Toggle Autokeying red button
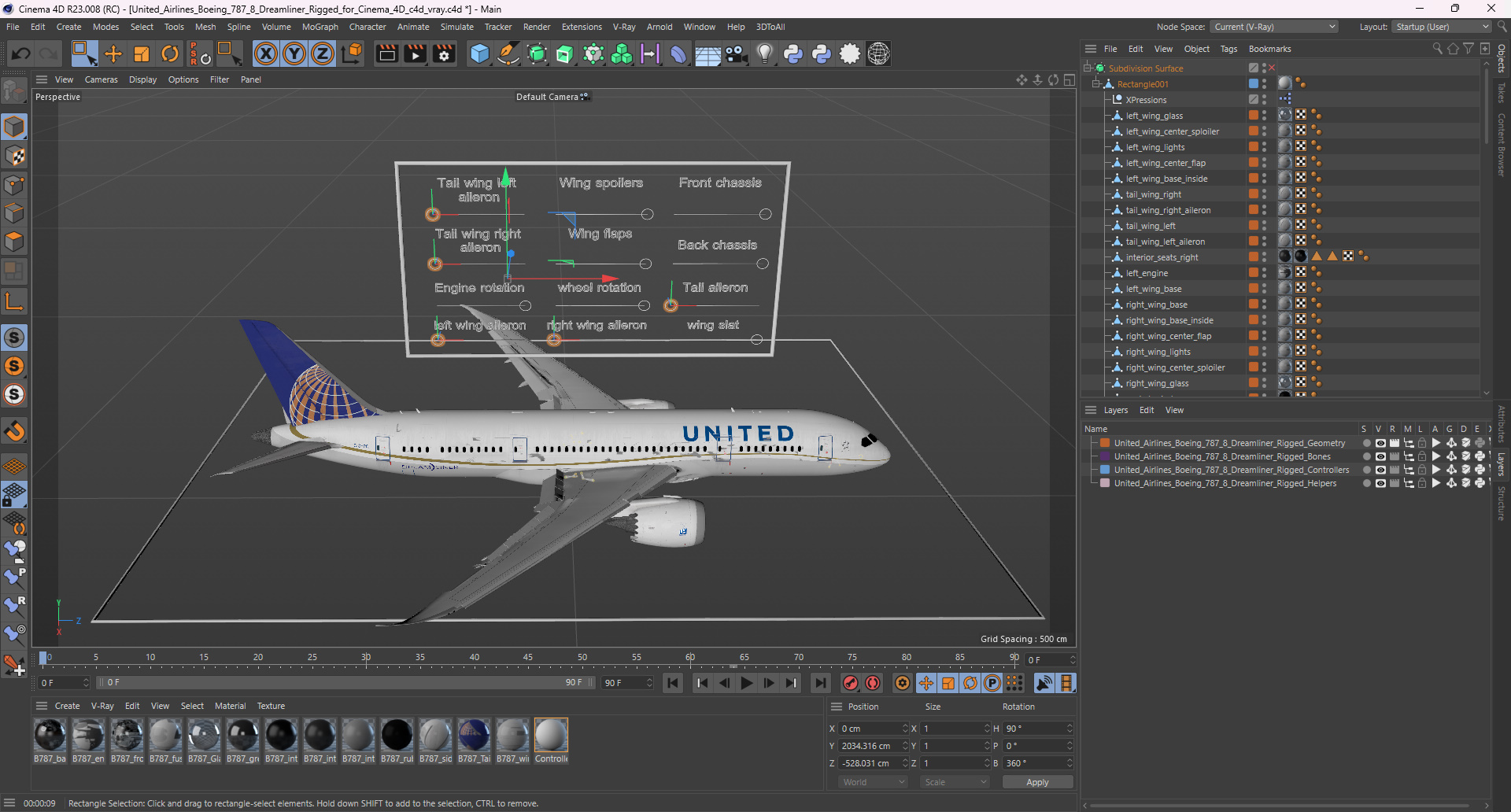Image resolution: width=1511 pixels, height=812 pixels. click(x=873, y=683)
